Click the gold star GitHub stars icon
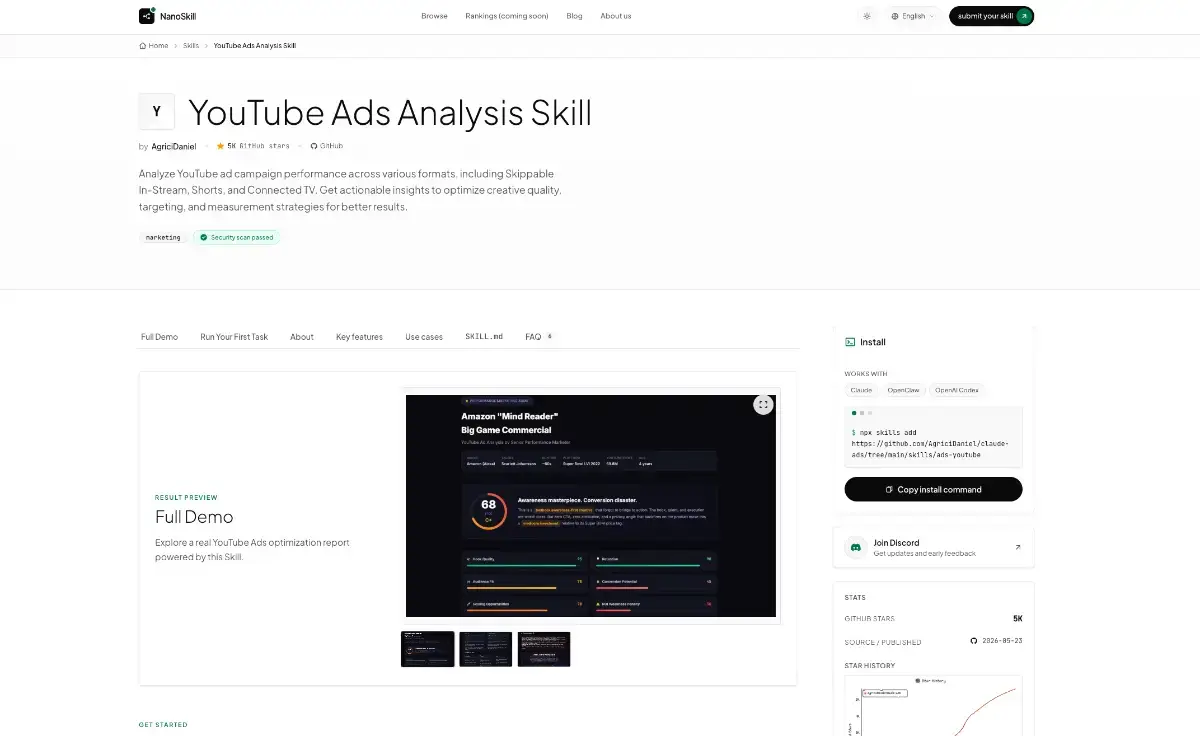 [220, 146]
